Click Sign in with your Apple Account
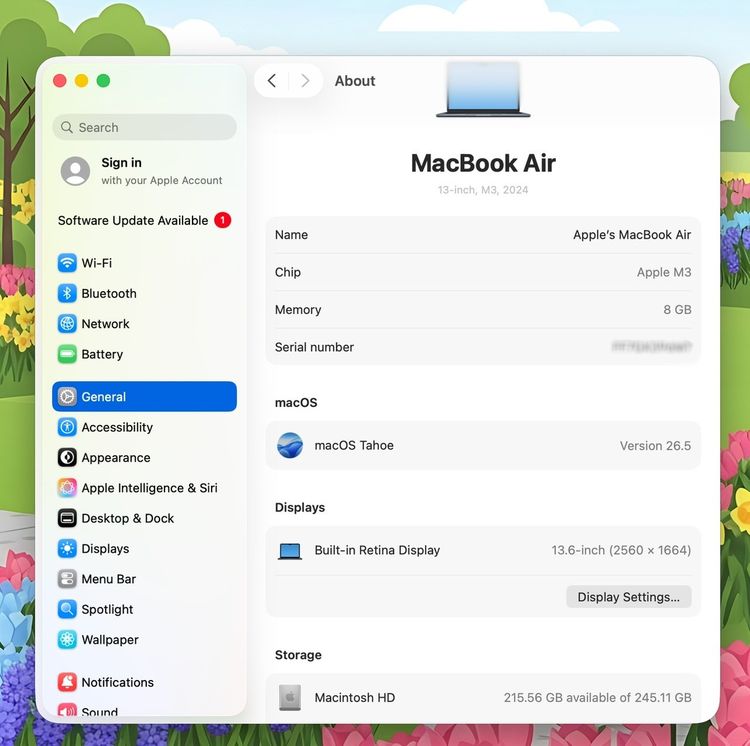 pyautogui.click(x=144, y=171)
